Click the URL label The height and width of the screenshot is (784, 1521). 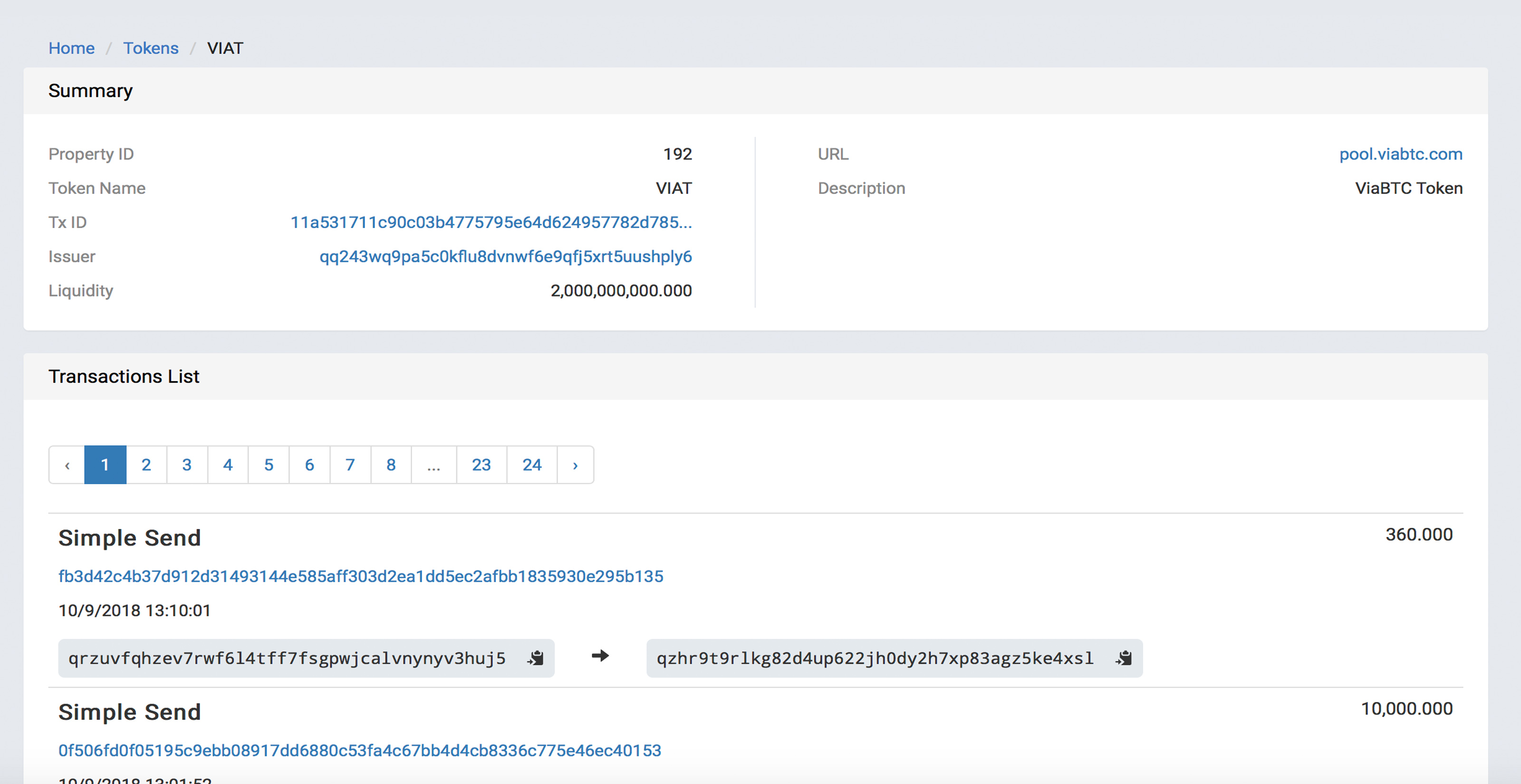click(833, 154)
